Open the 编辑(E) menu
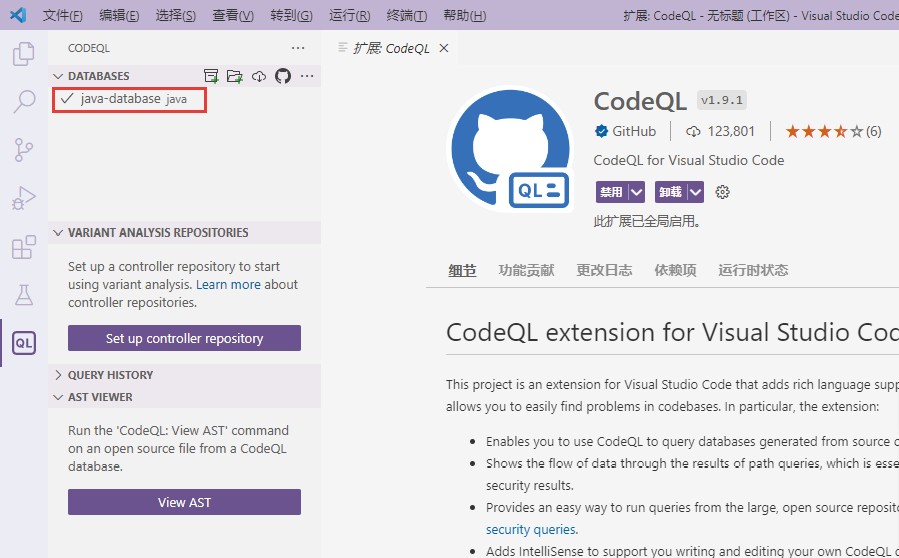 pyautogui.click(x=119, y=15)
